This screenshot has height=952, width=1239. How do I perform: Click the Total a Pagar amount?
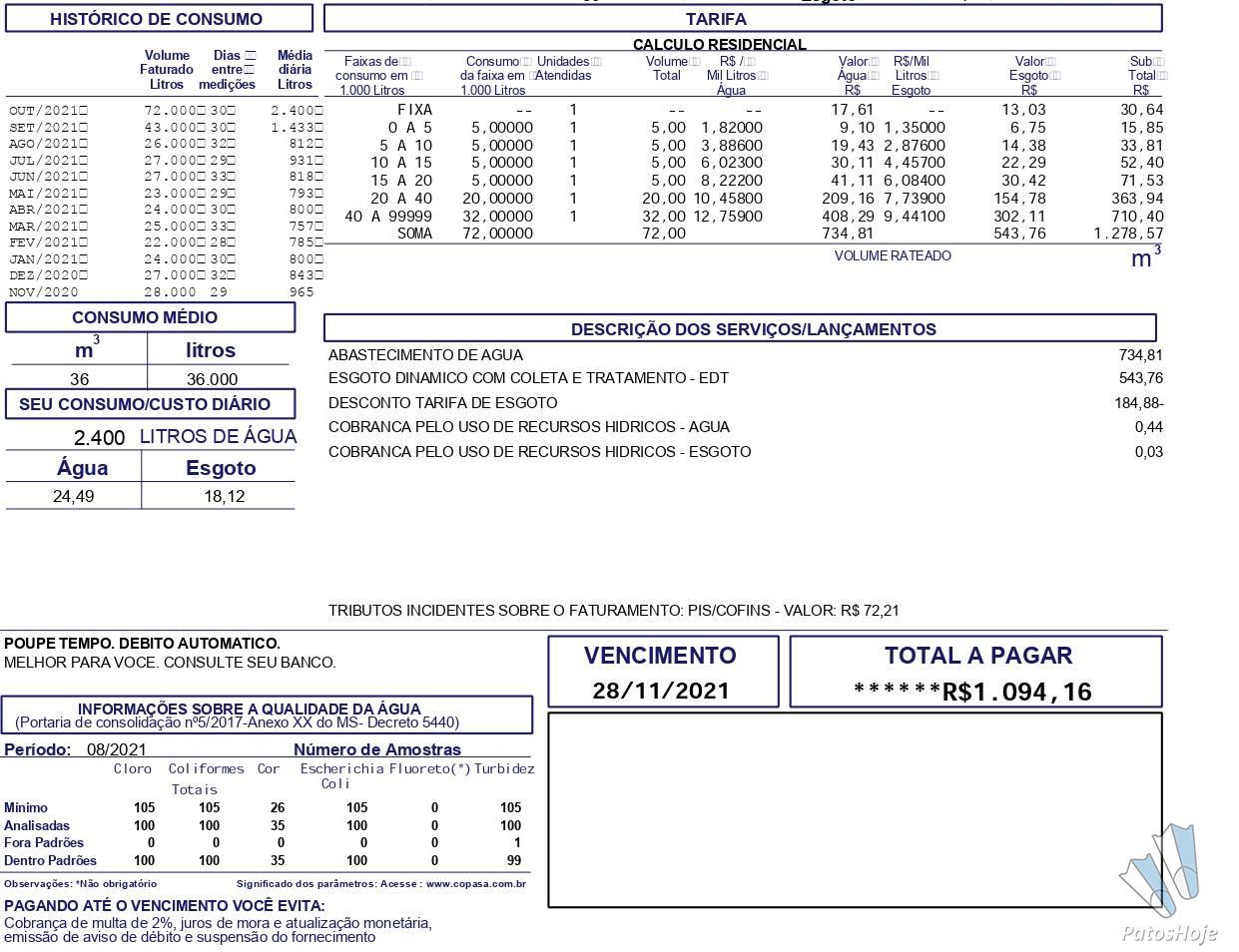[x=973, y=692]
